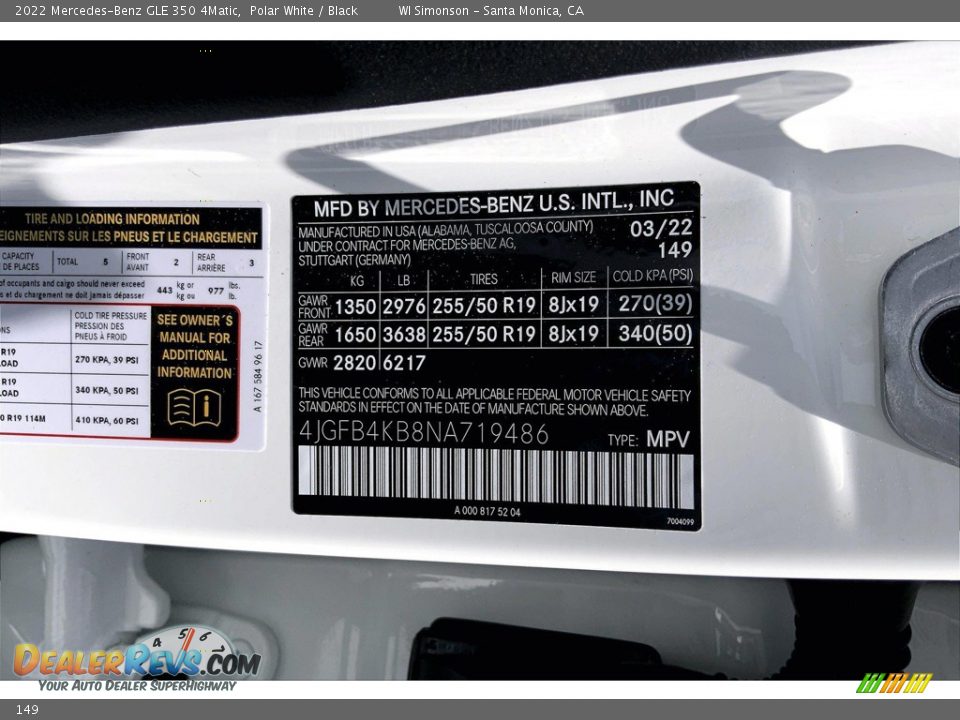Viewport: 960px width, 720px height.
Task: Click 'COLD TIRE PRESSURE' heading on tire label
Action: (x=111, y=316)
